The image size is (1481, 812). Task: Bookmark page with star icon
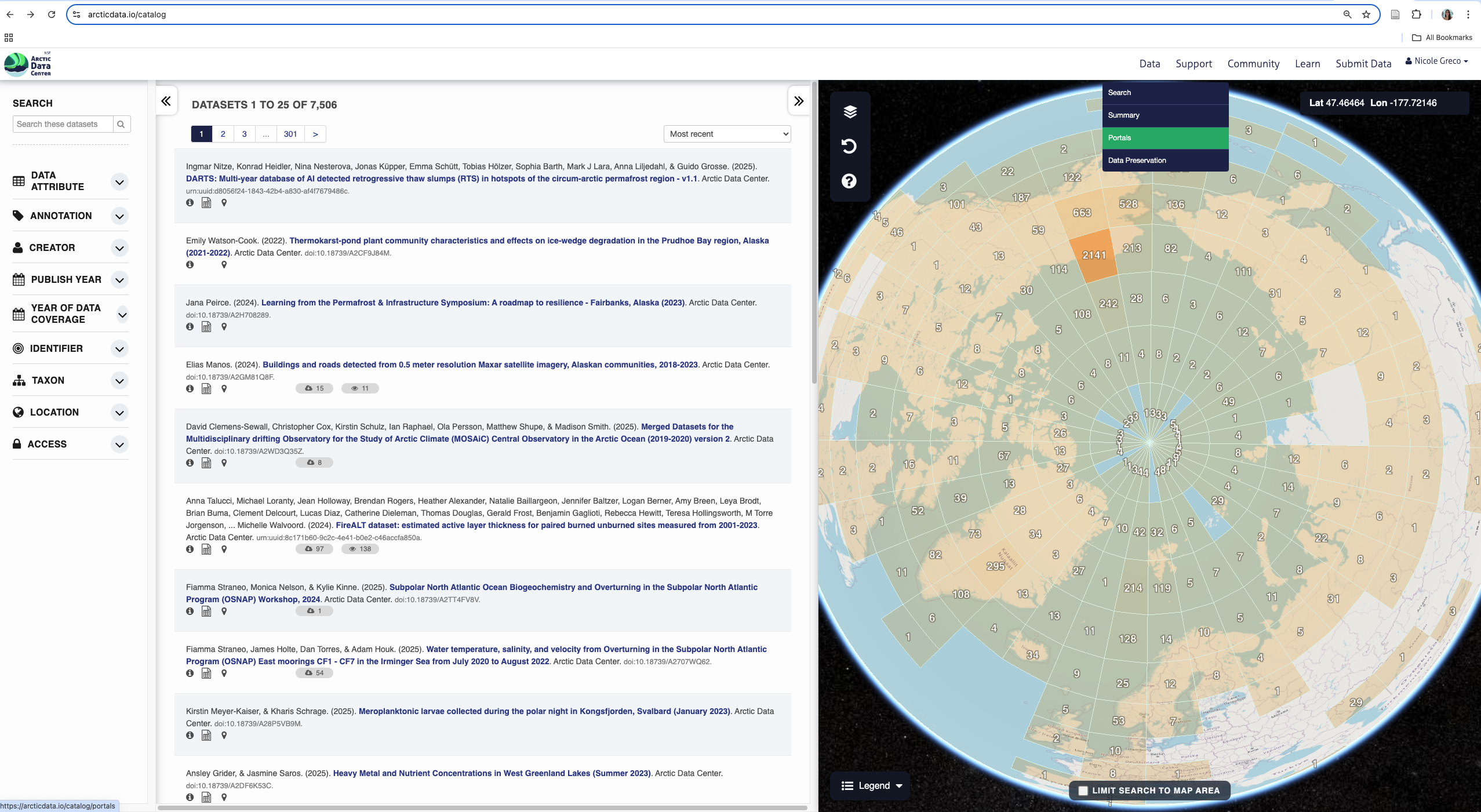[1367, 14]
